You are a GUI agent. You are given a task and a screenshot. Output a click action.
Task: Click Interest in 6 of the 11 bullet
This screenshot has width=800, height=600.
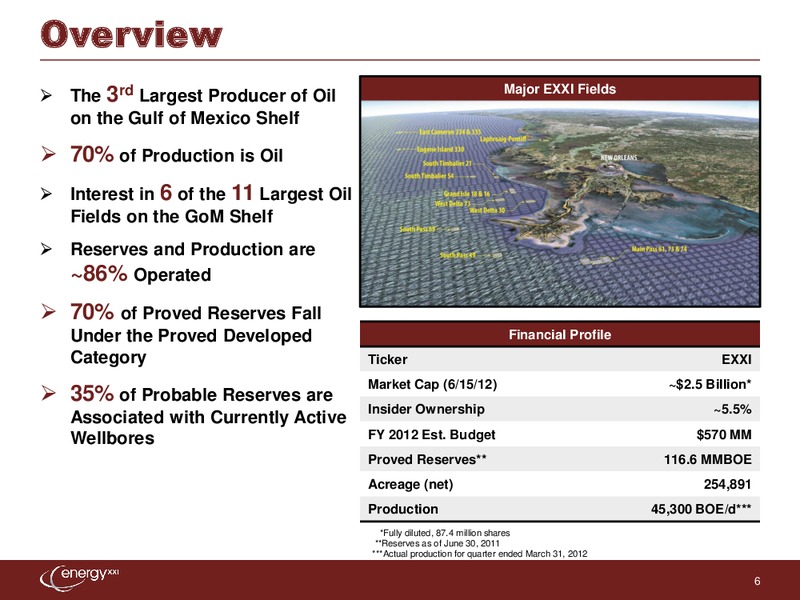pyautogui.click(x=211, y=204)
